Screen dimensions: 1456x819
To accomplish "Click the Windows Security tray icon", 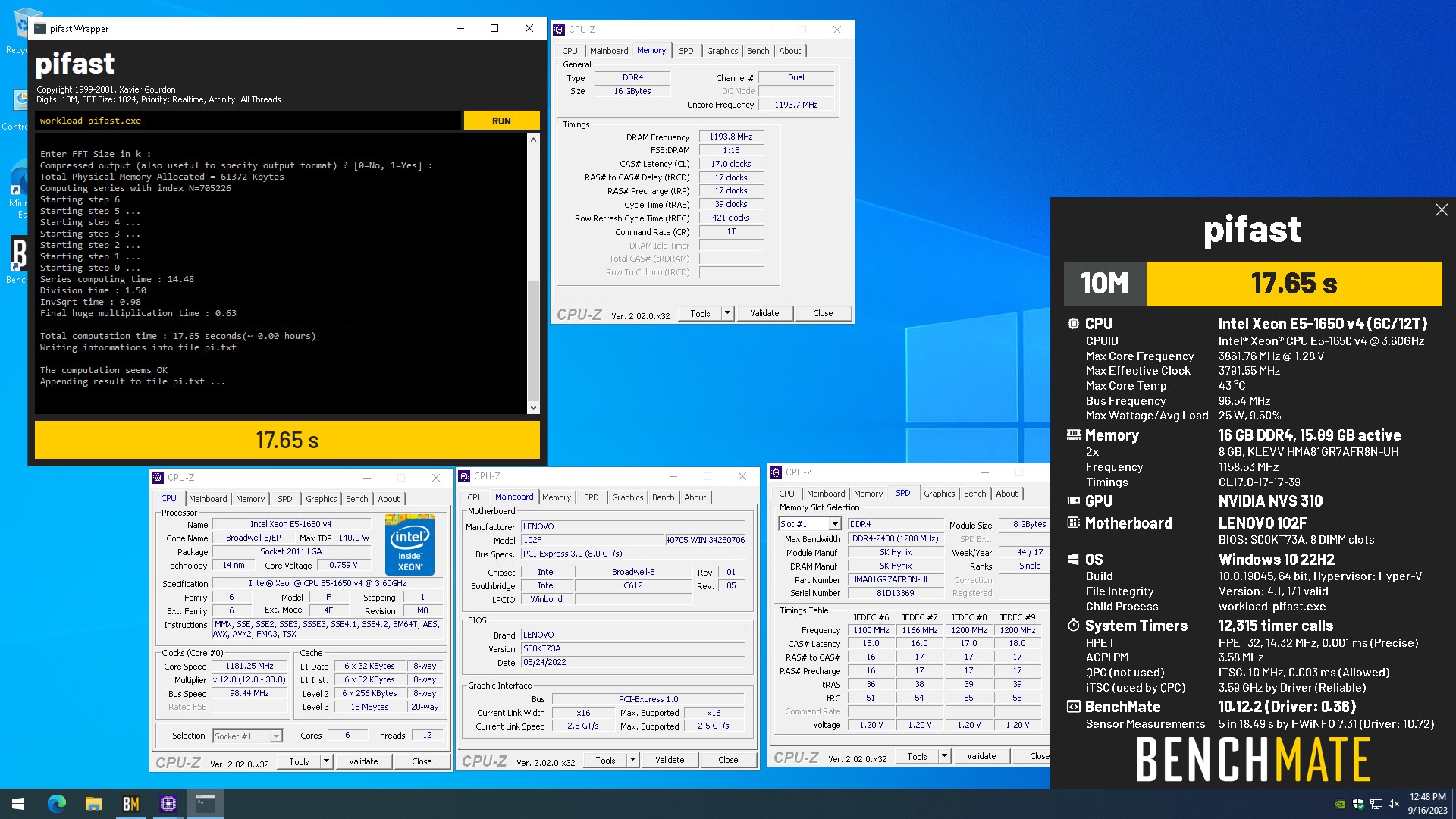I will (1358, 804).
